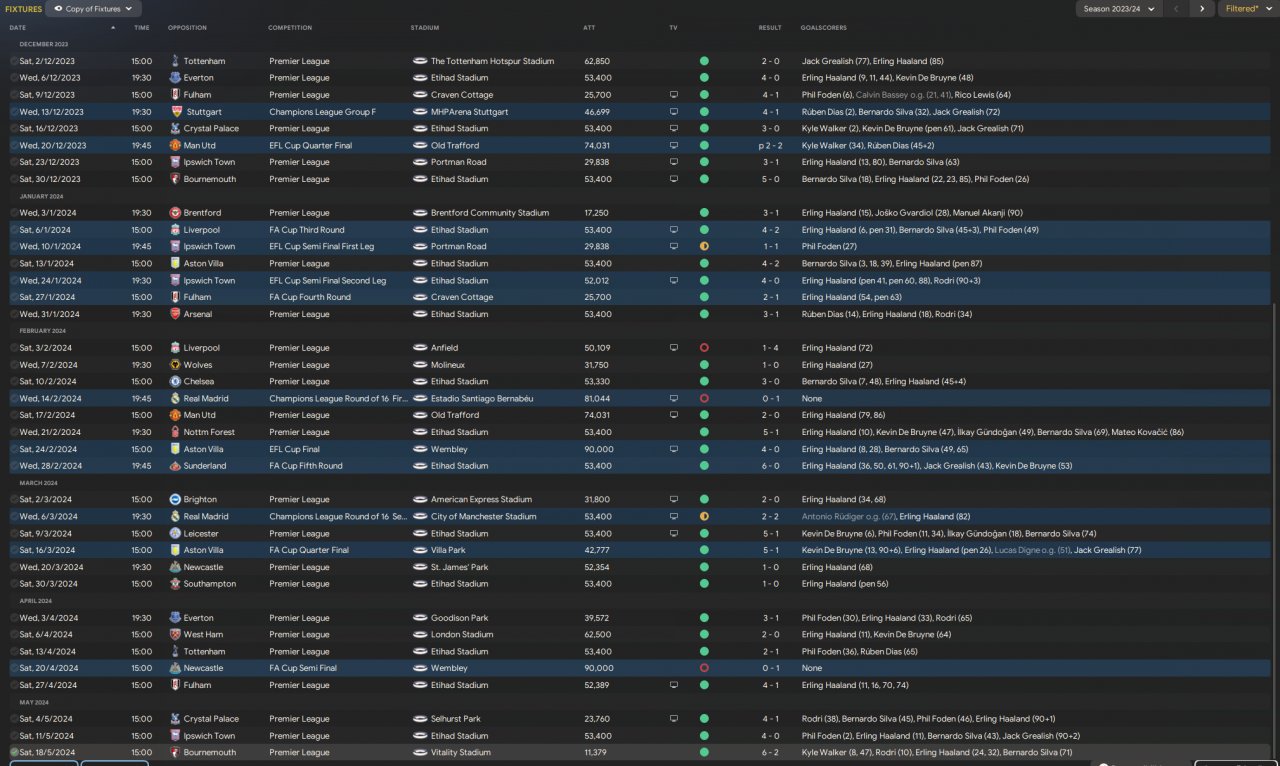Click the TV icon in the Brighton row
Screen dimensions: 1280x766
tap(674, 500)
